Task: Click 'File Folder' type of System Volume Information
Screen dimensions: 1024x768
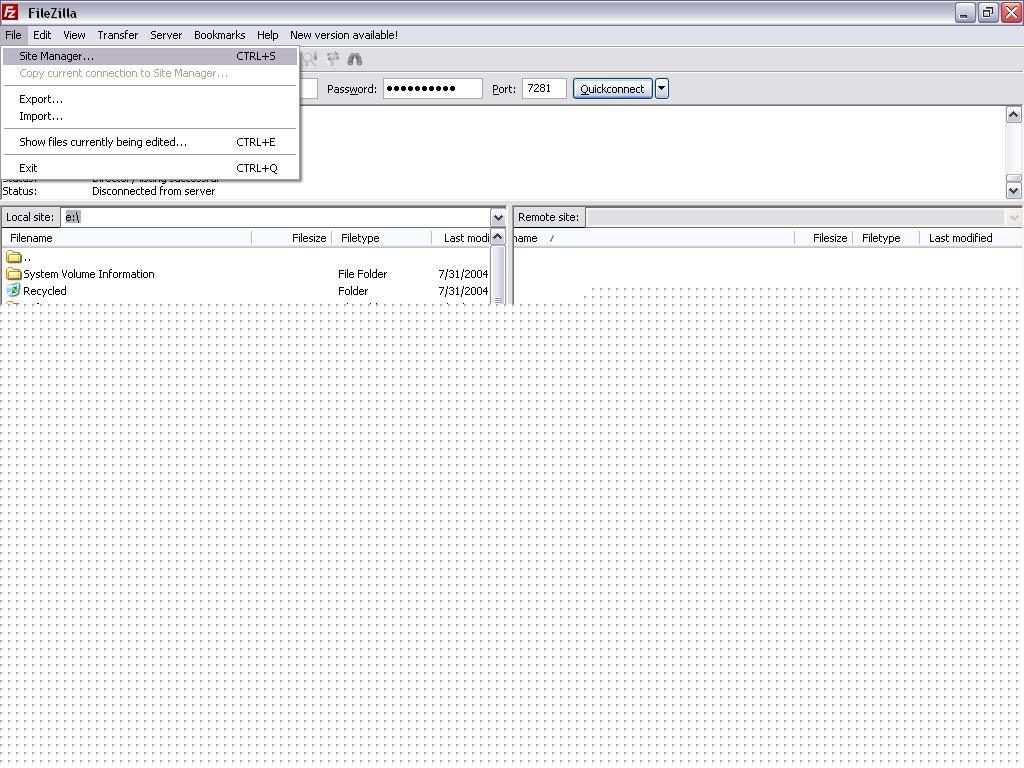Action: 362,274
